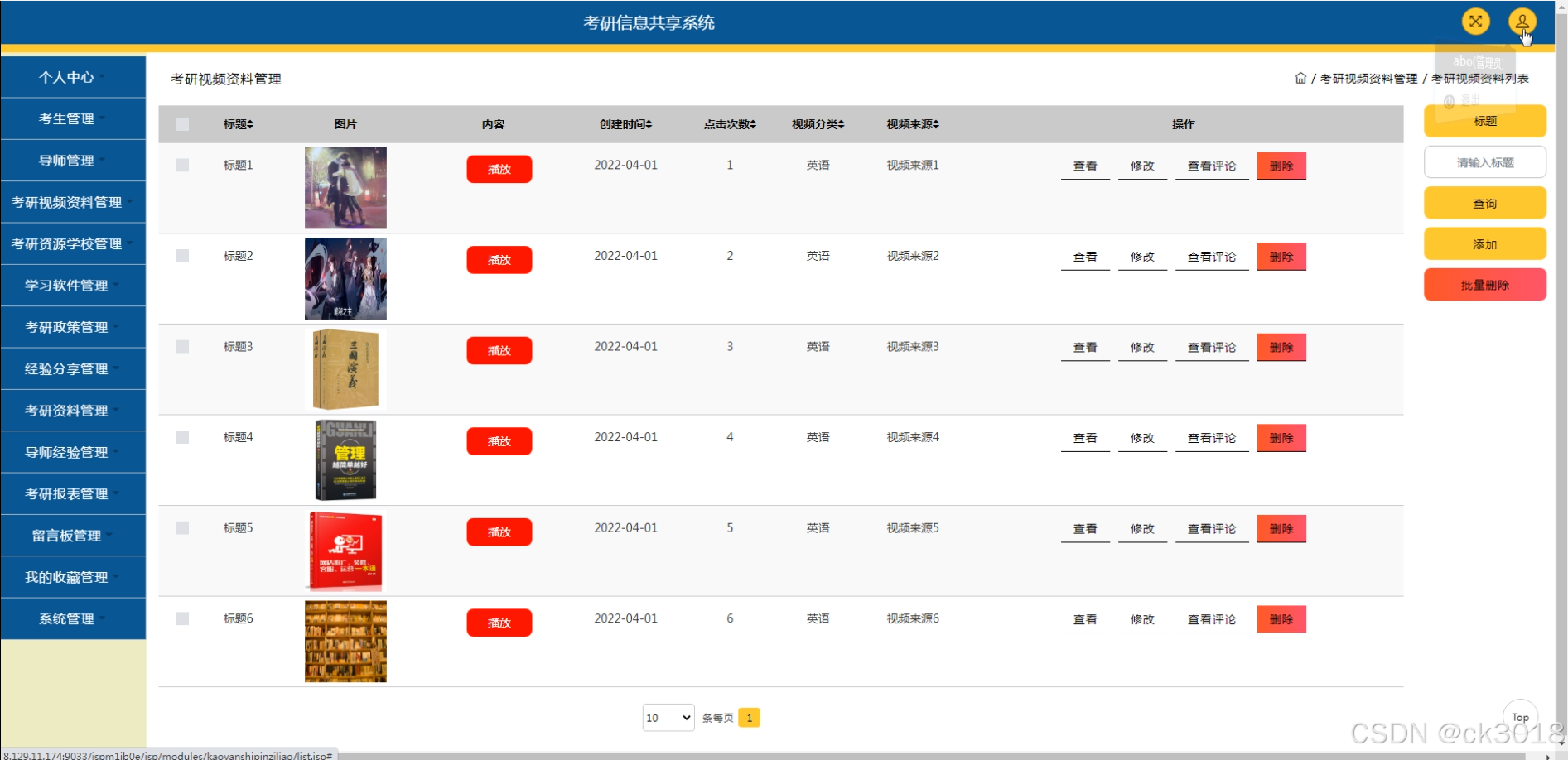Click 修改 for 标题4 row
This screenshot has height=760, width=1568.
coord(1142,438)
